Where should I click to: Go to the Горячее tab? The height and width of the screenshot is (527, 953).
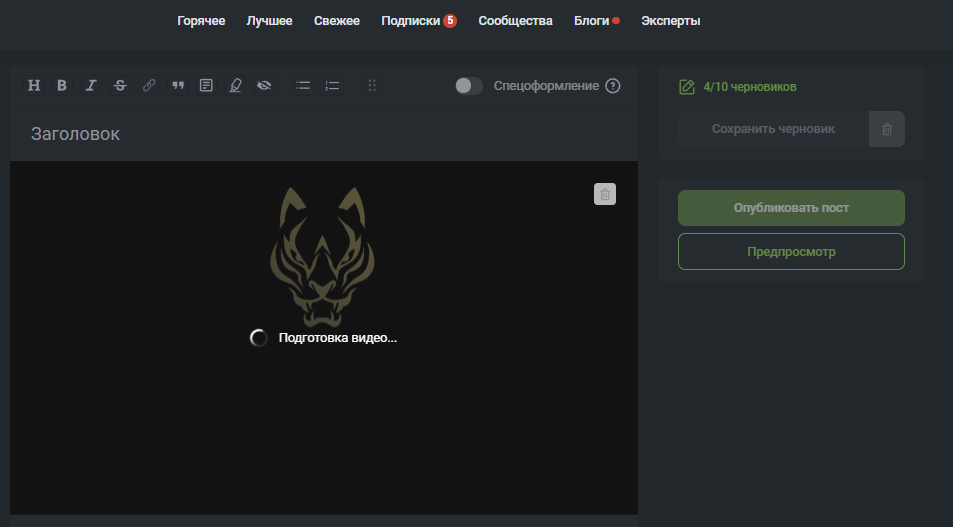(x=201, y=21)
